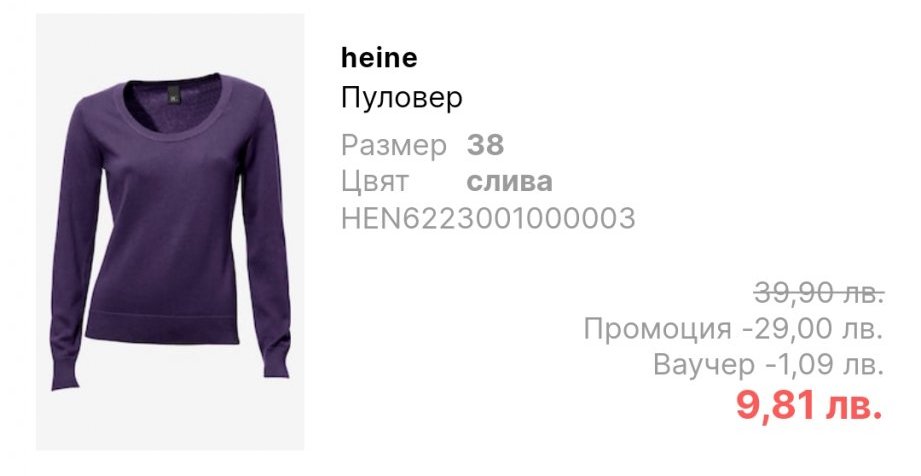The height and width of the screenshot is (476, 921).
Task: Click the Размер size label
Action: (x=394, y=145)
